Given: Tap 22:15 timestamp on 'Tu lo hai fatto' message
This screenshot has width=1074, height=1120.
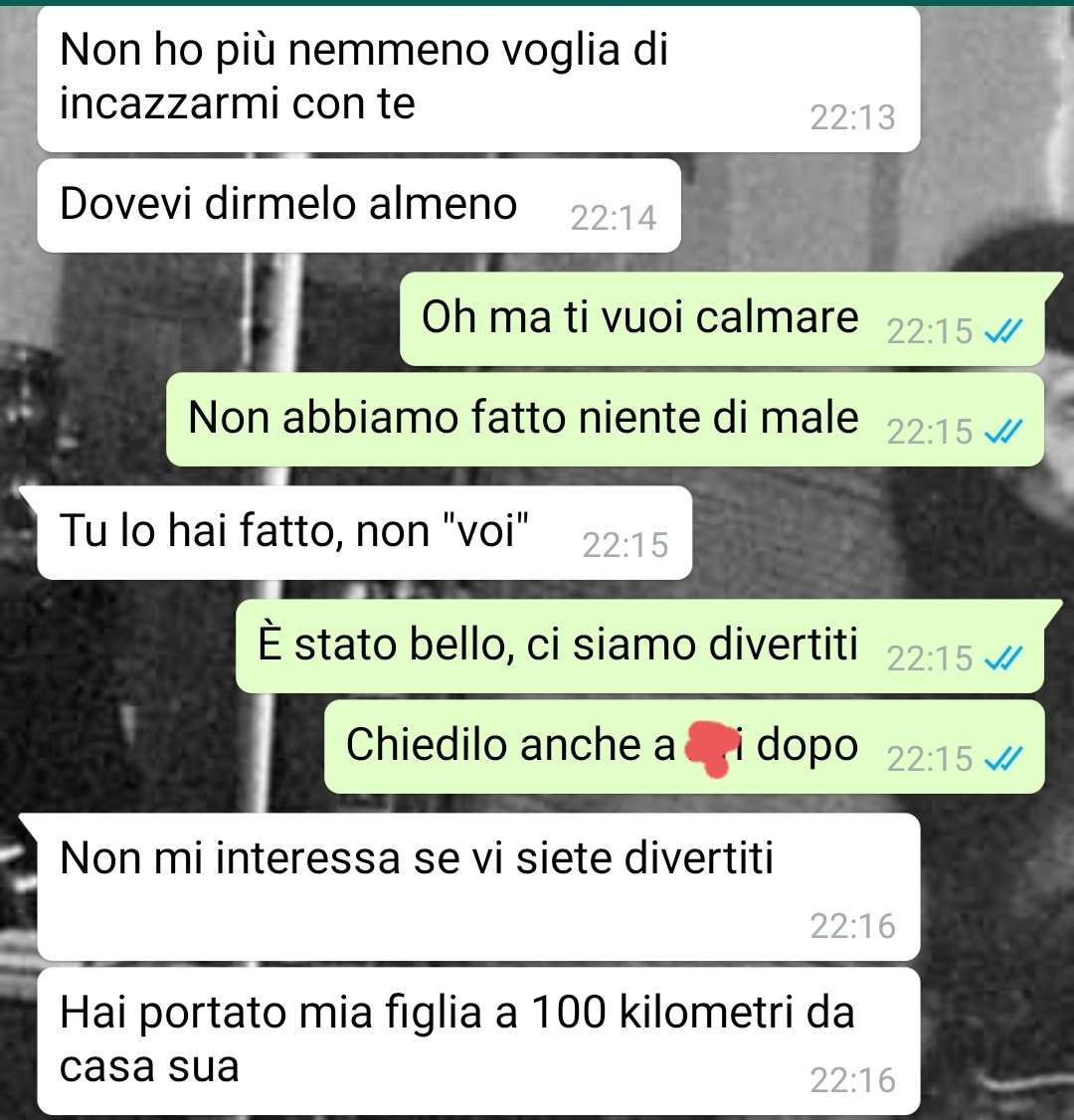Looking at the screenshot, I should [625, 545].
